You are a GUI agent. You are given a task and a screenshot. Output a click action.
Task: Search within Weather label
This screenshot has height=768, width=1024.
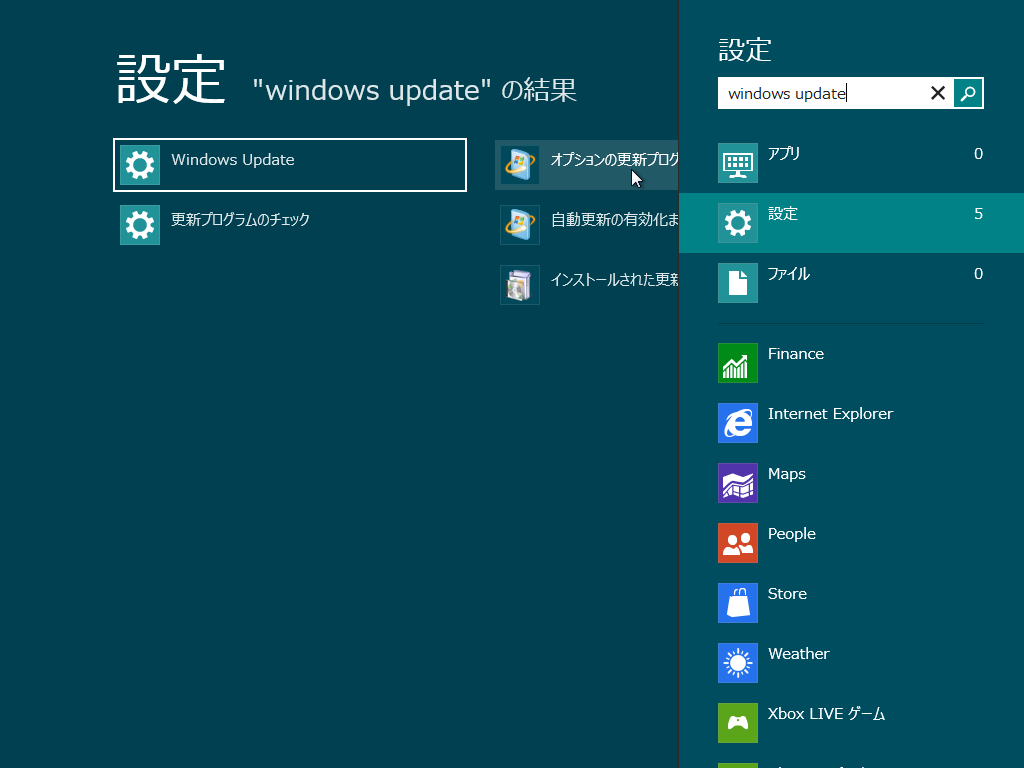click(799, 654)
